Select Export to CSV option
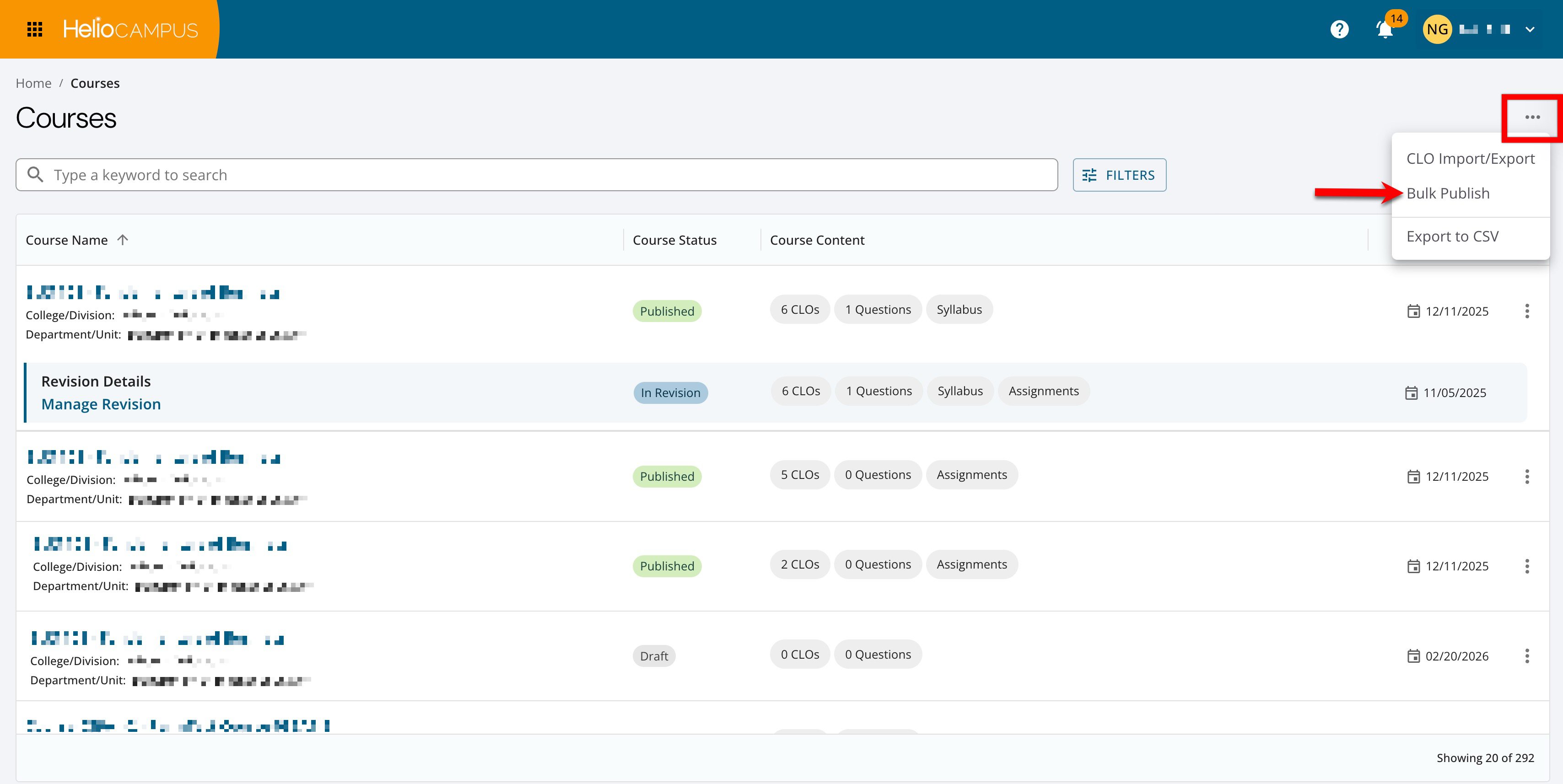 [1452, 236]
